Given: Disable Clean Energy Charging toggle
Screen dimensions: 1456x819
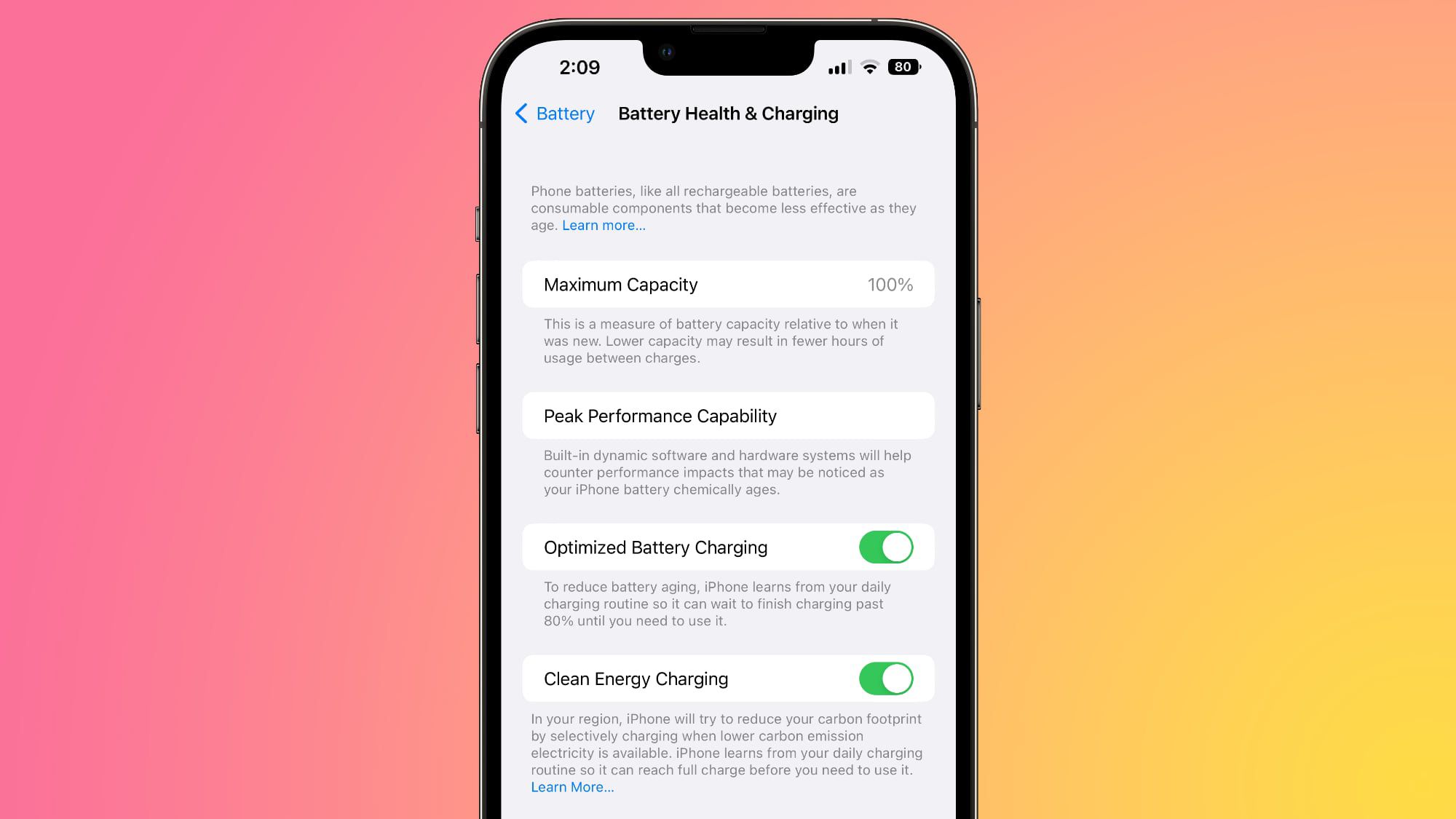Looking at the screenshot, I should point(885,679).
